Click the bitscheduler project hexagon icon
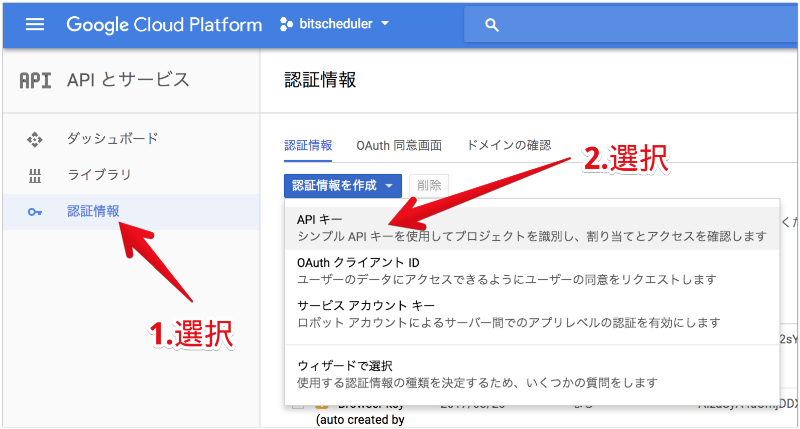The height and width of the screenshot is (429, 800). (287, 24)
